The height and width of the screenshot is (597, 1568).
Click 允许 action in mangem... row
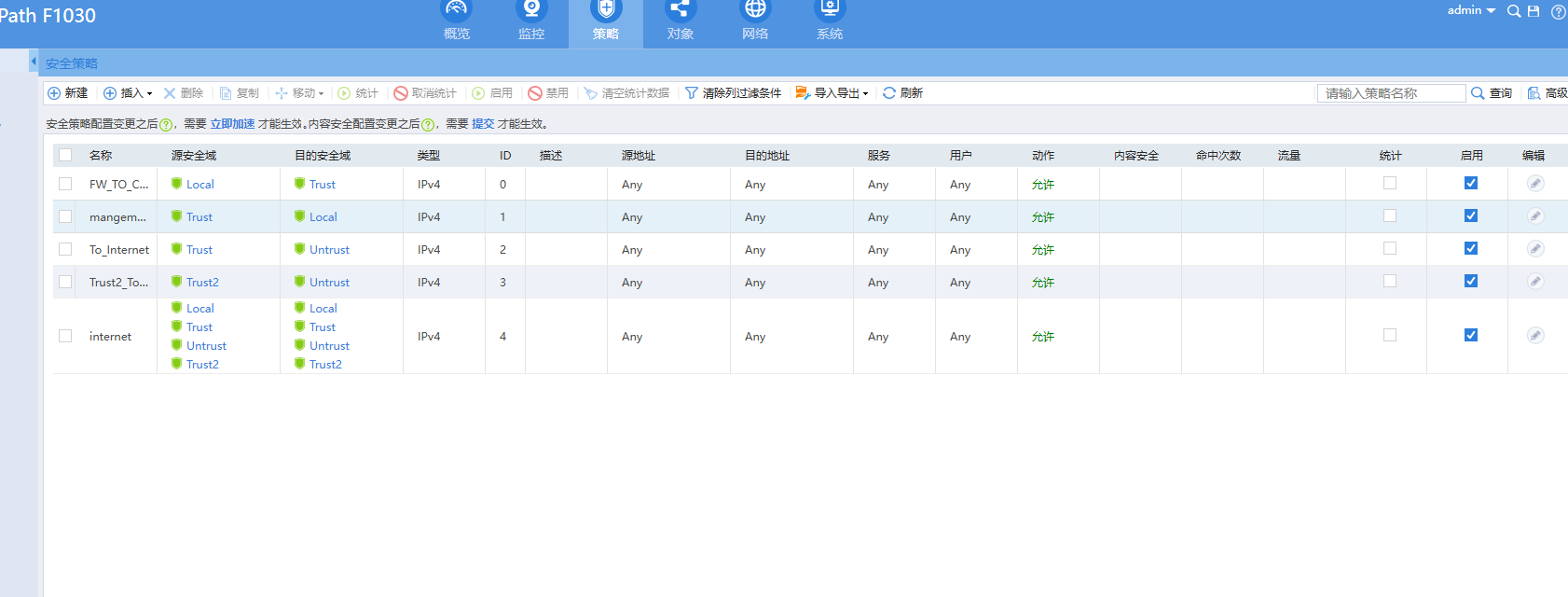[1043, 217]
